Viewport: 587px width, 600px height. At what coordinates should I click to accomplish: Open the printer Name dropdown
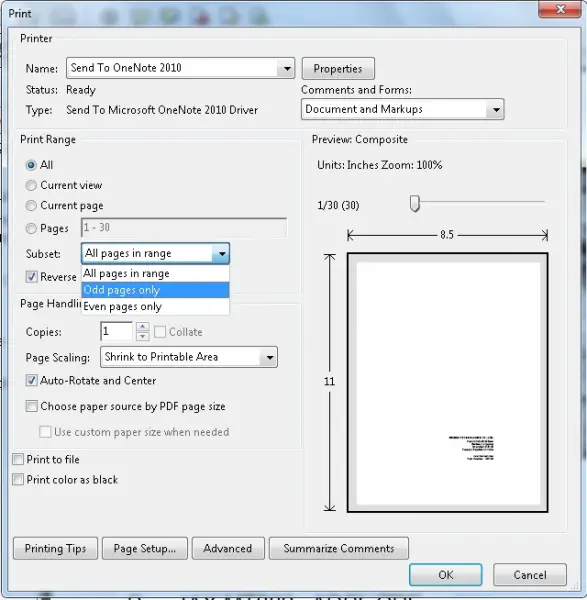pyautogui.click(x=287, y=68)
